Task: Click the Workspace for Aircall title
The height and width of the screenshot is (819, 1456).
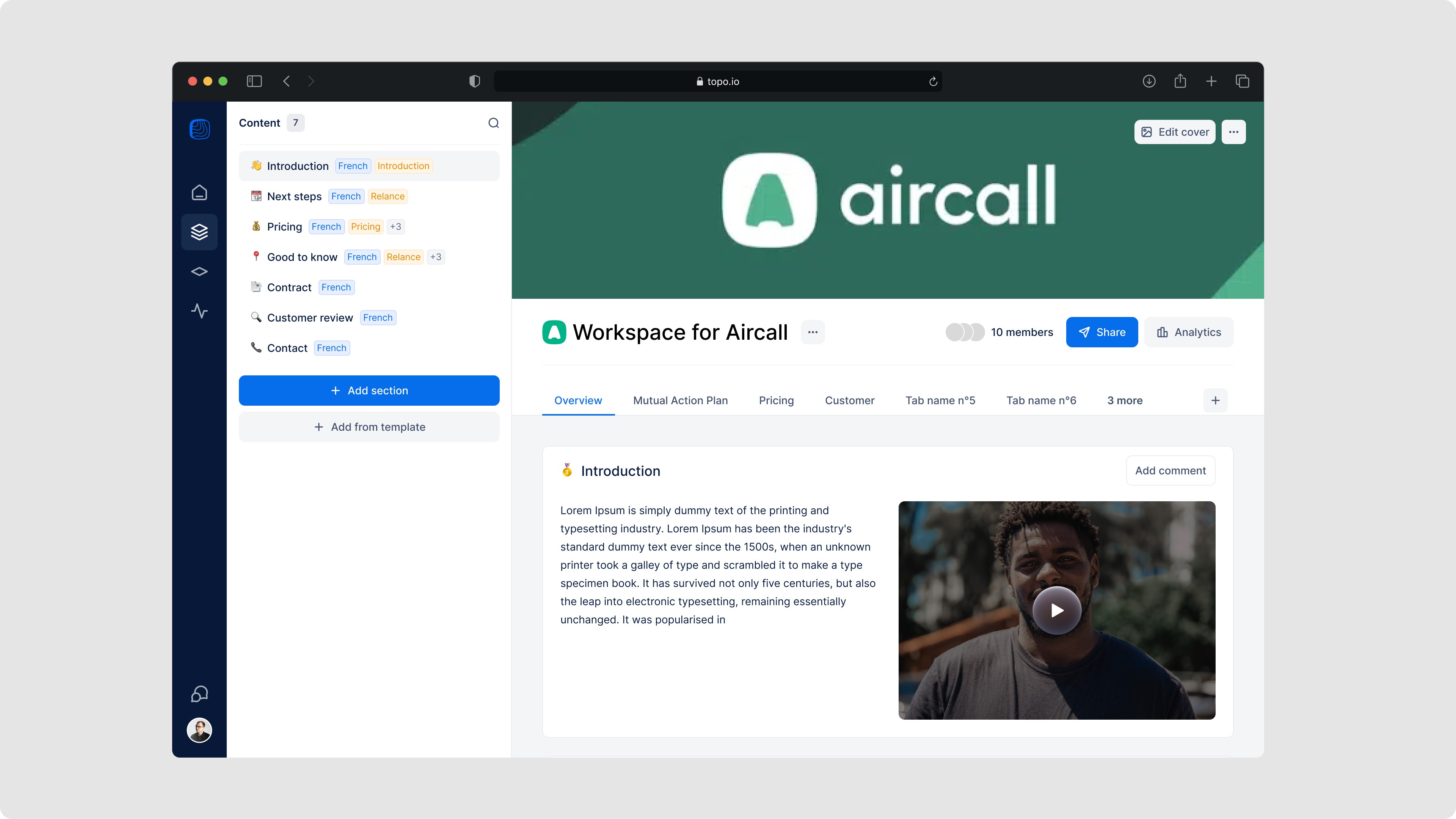Action: tap(680, 332)
